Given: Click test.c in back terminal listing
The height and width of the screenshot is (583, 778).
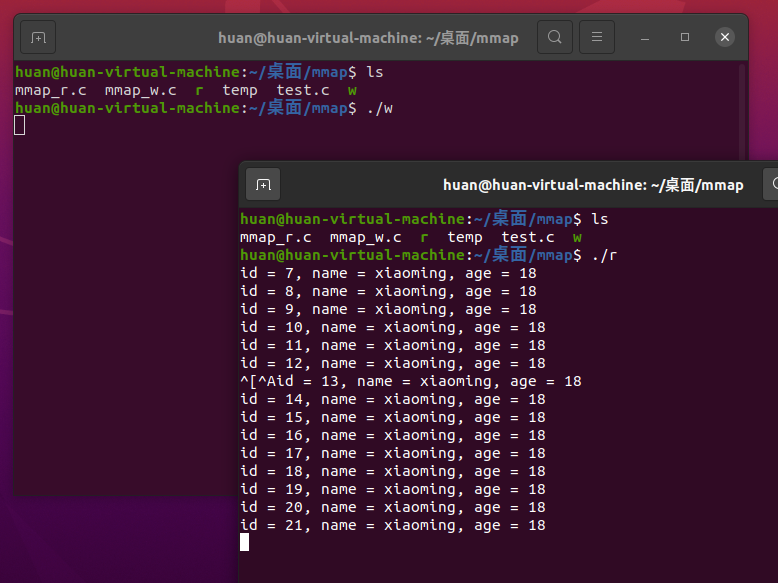Looking at the screenshot, I should [303, 90].
